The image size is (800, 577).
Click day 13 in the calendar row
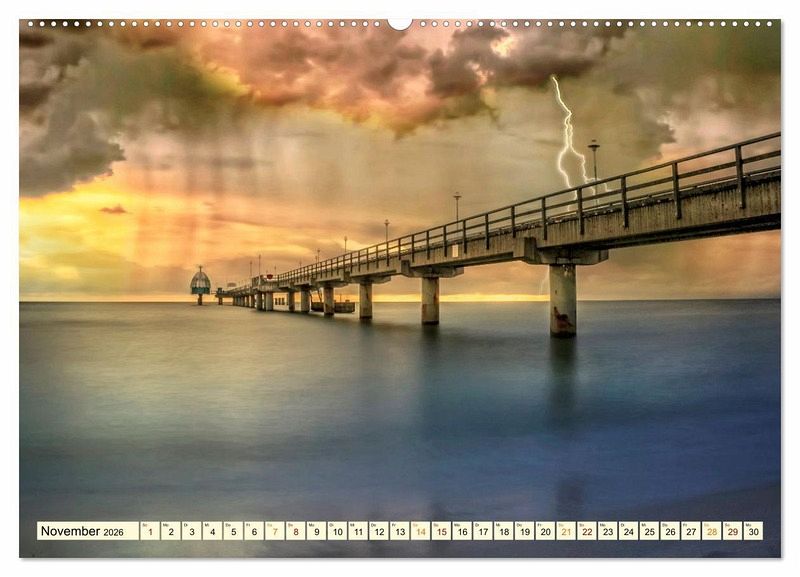400,531
